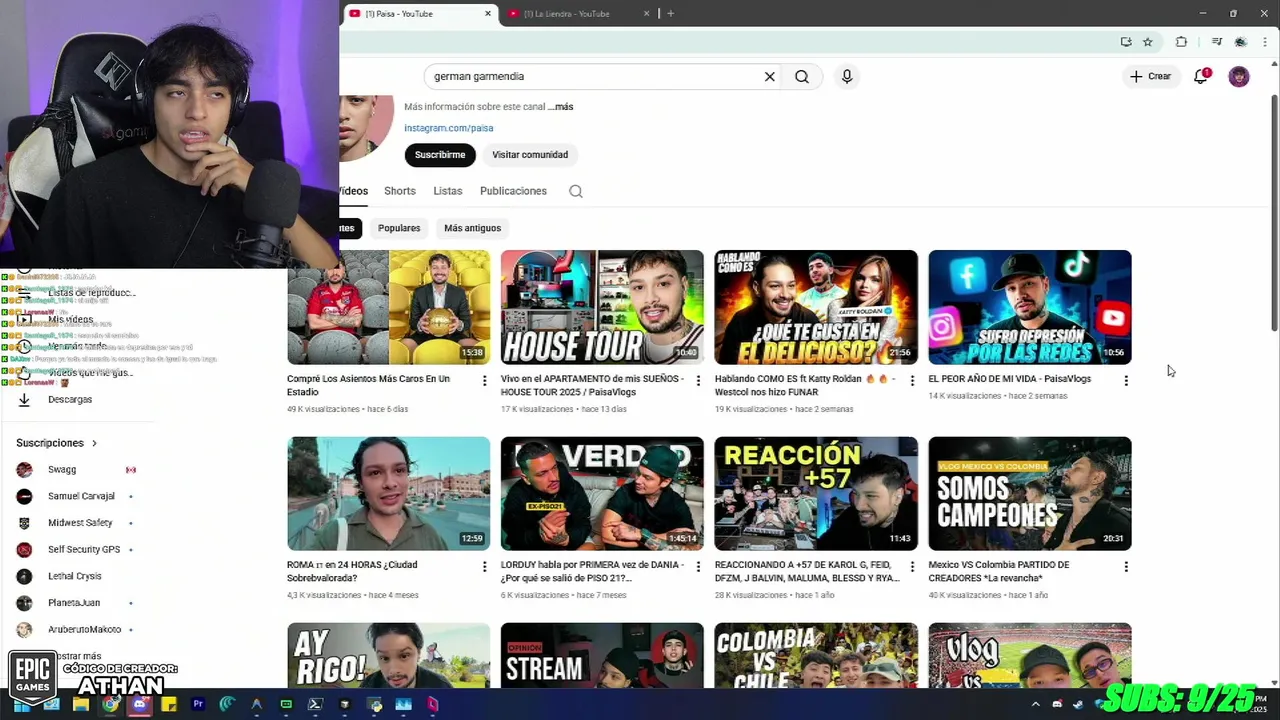Open options for Katty Roldan video
Screen dimensions: 1280x720
tap(912, 381)
